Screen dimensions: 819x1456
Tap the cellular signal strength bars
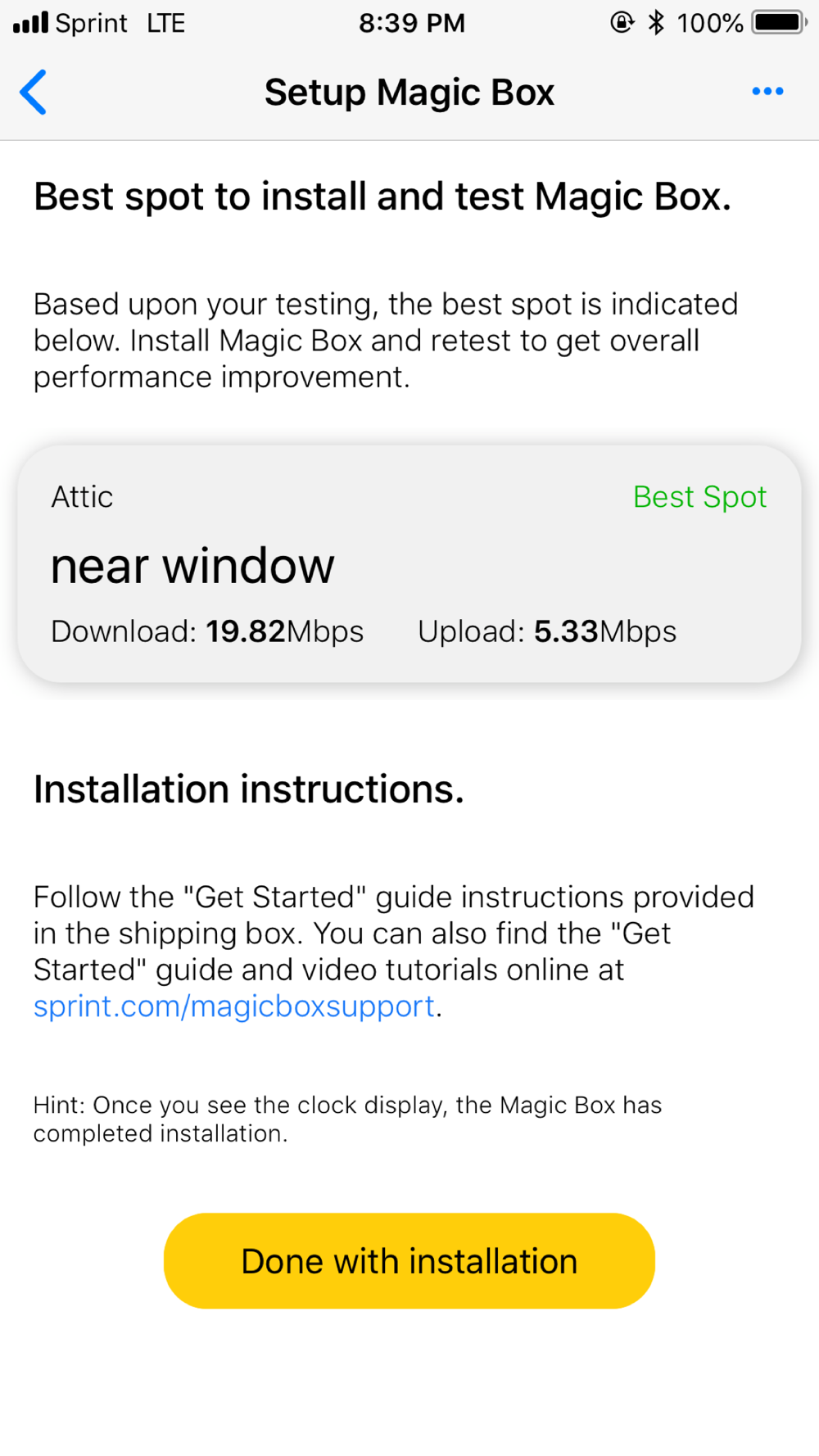(31, 22)
